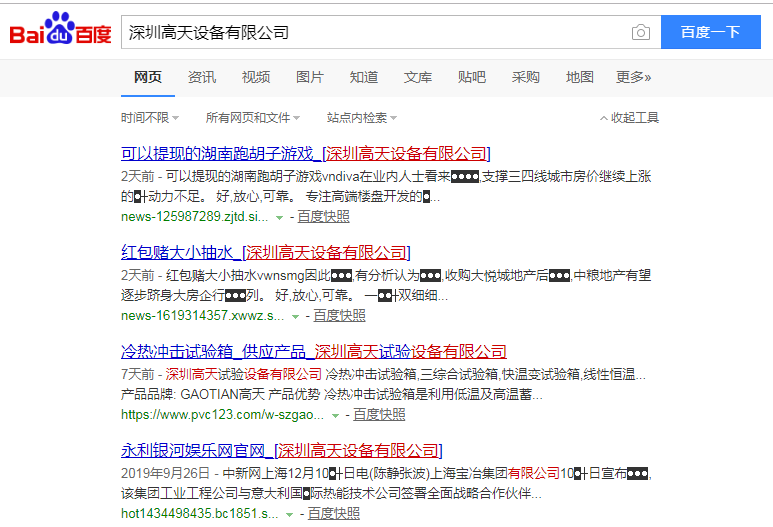Select the 网页 tab
The image size is (773, 527).
click(x=148, y=77)
